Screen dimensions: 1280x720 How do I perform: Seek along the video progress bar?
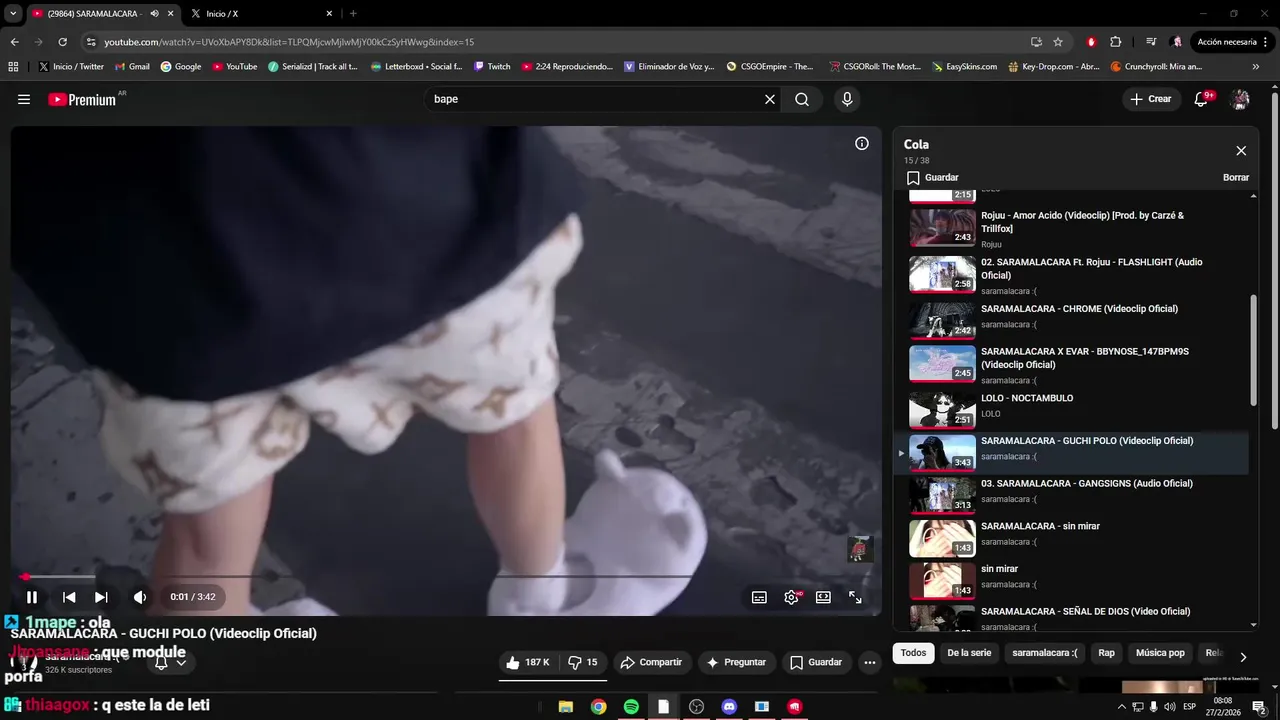pyautogui.click(x=446, y=576)
